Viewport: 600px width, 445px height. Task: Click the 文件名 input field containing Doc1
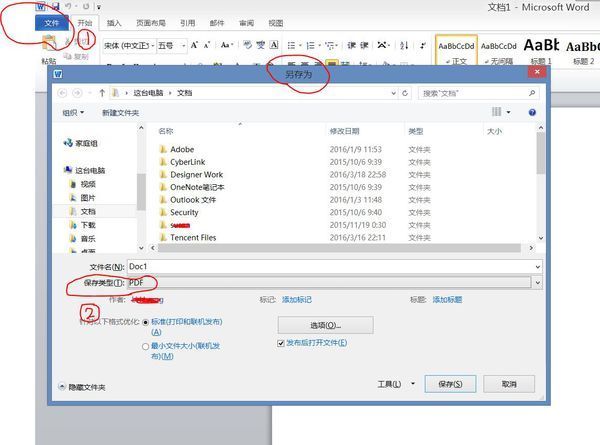[x=331, y=267]
